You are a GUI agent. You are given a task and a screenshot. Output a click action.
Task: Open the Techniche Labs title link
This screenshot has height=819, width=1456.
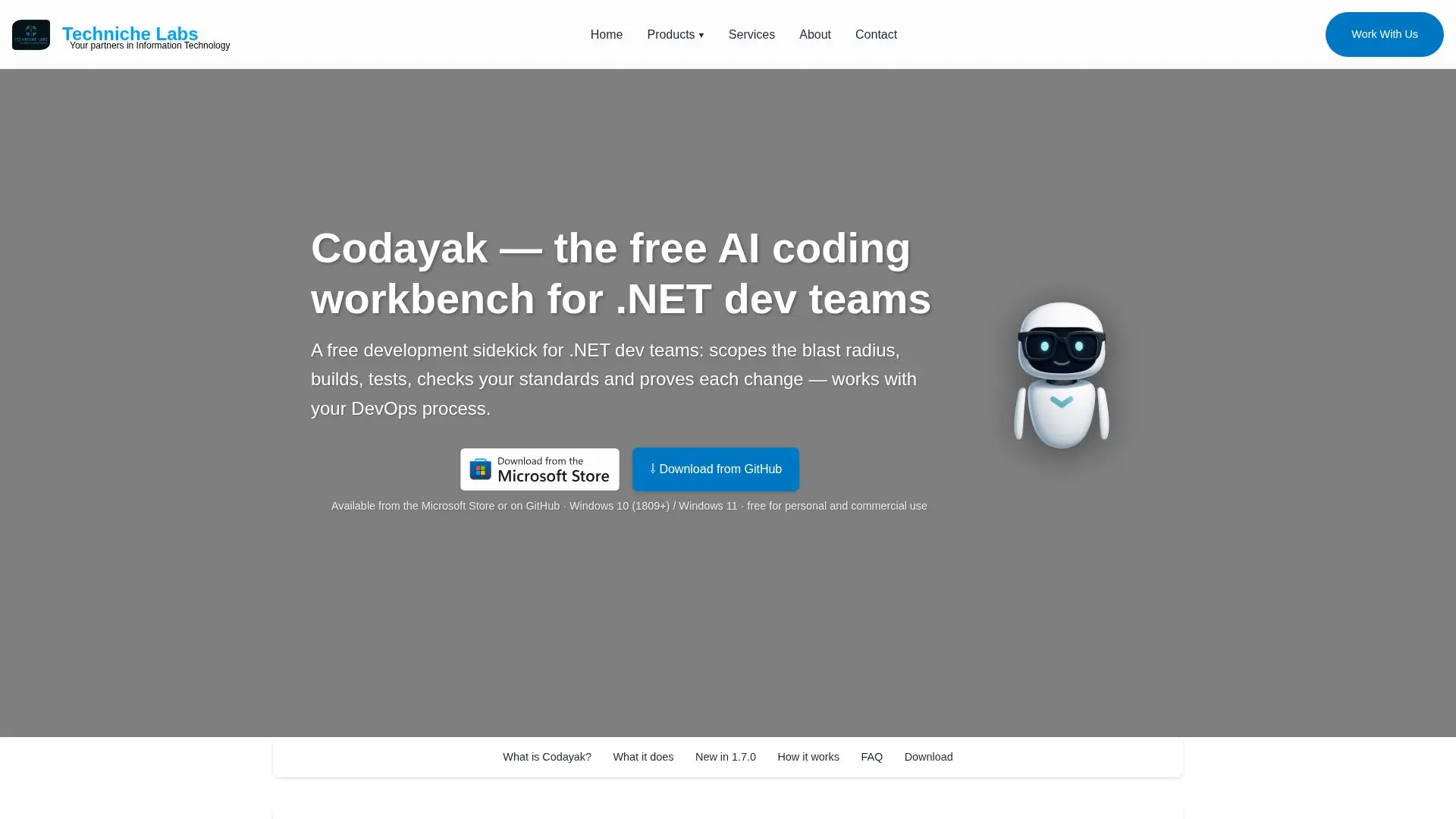tap(130, 33)
